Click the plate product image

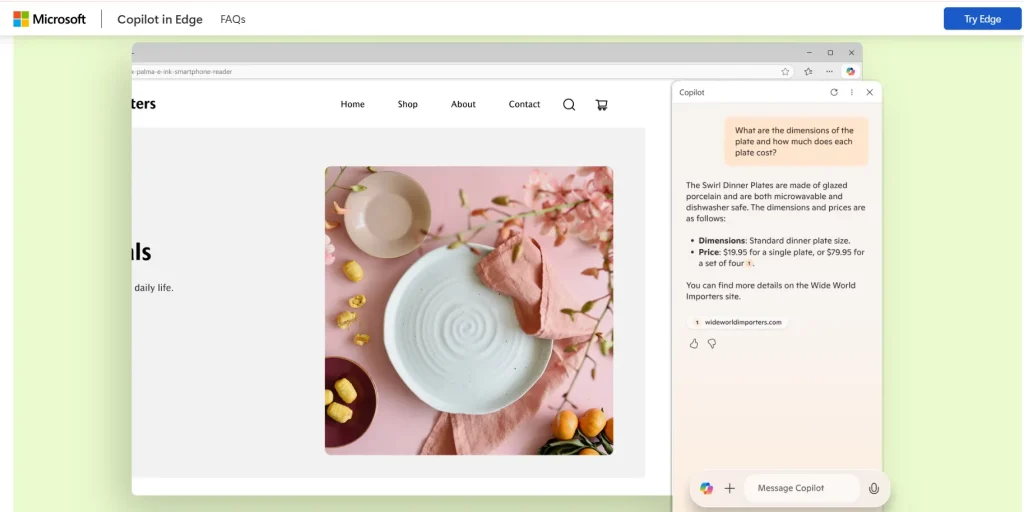(469, 310)
